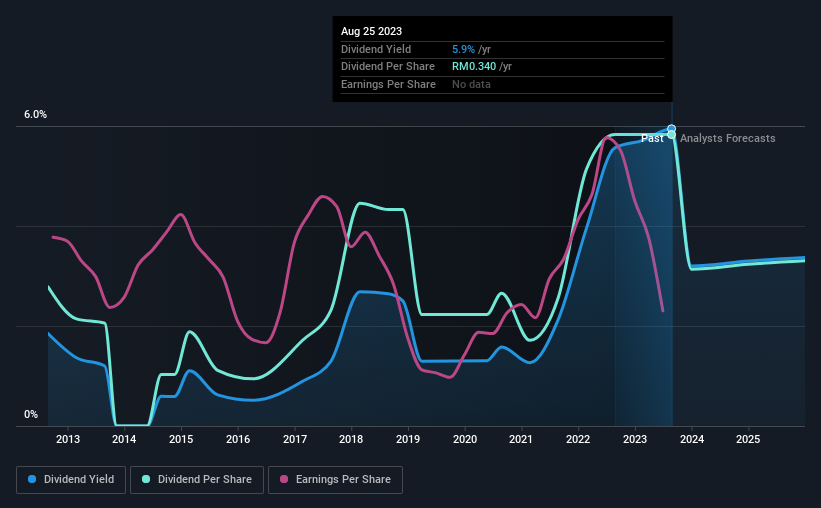
Task: Click Dividend Per Share row label in tooltip
Action: [x=387, y=67]
